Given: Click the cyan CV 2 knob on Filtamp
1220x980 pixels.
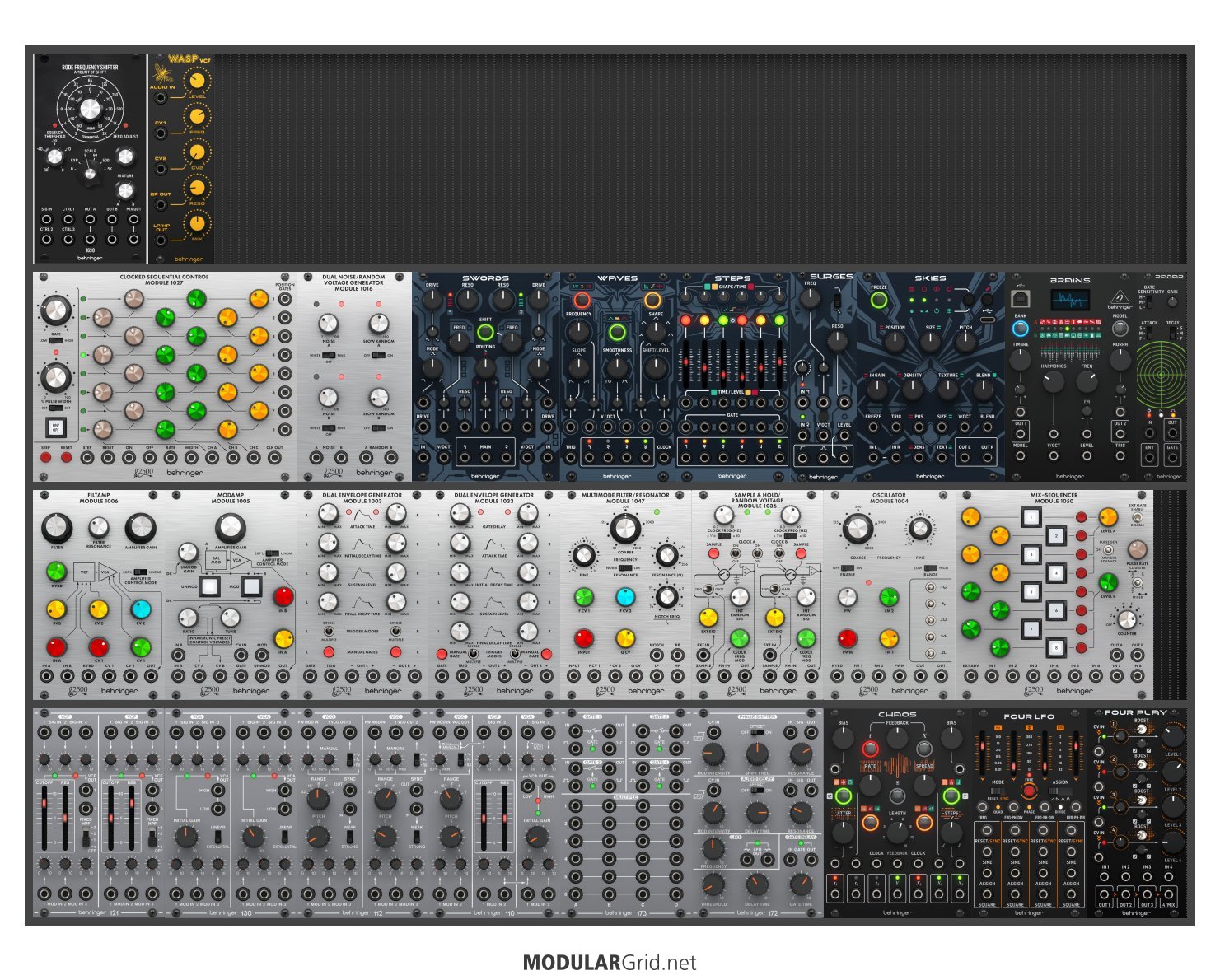Looking at the screenshot, I should [140, 609].
